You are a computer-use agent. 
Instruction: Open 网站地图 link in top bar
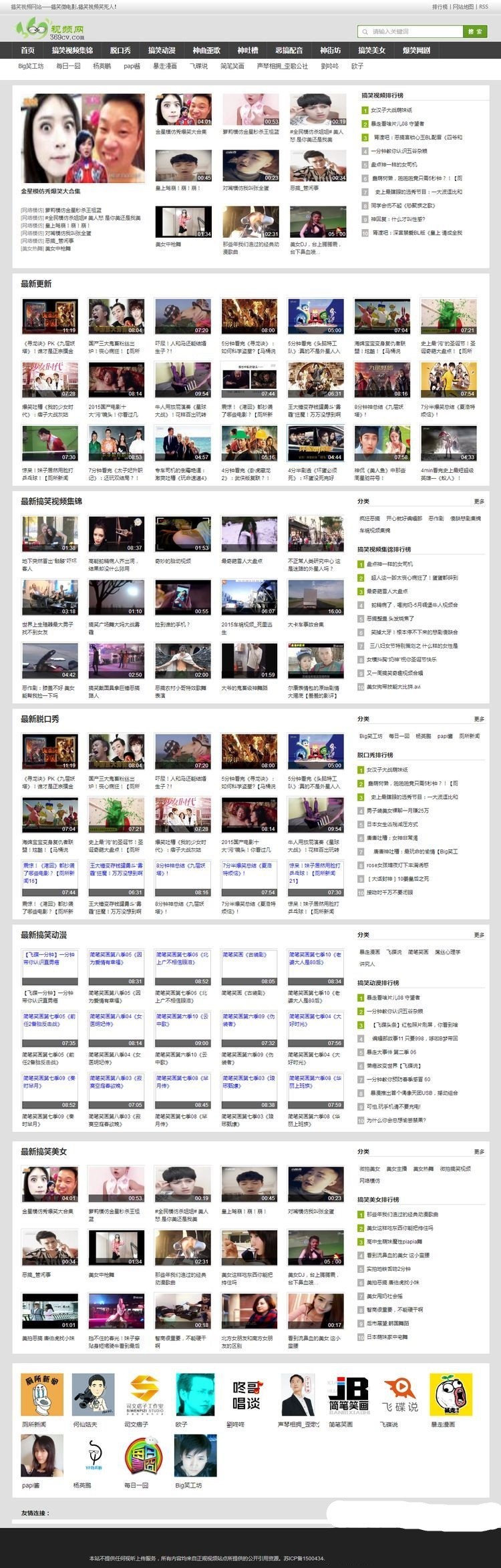[x=464, y=7]
